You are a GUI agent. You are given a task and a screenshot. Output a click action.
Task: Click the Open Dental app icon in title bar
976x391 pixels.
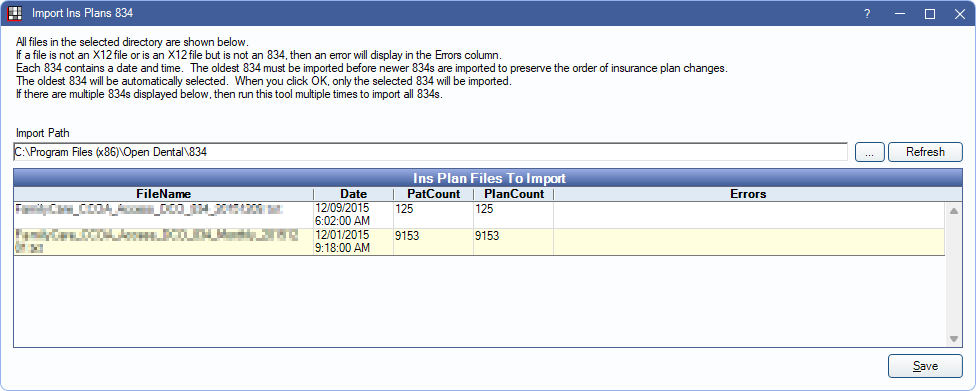[x=14, y=13]
